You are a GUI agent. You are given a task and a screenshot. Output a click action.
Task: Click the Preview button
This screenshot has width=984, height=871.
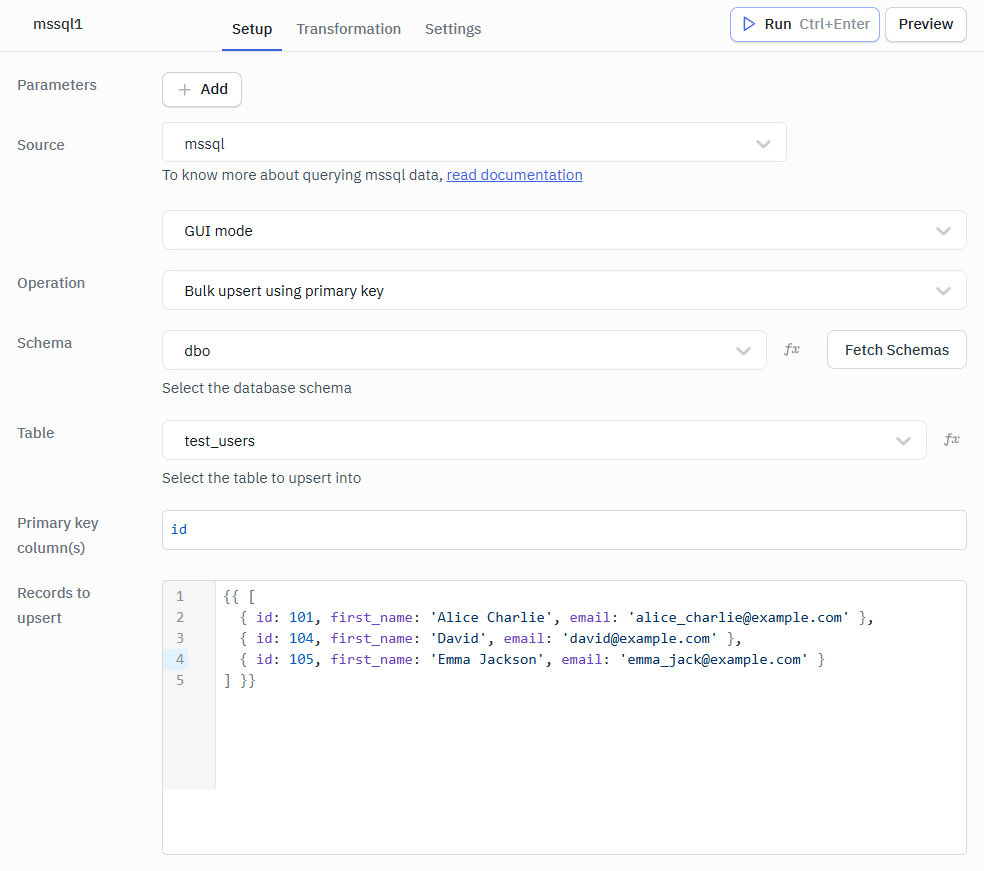(926, 24)
